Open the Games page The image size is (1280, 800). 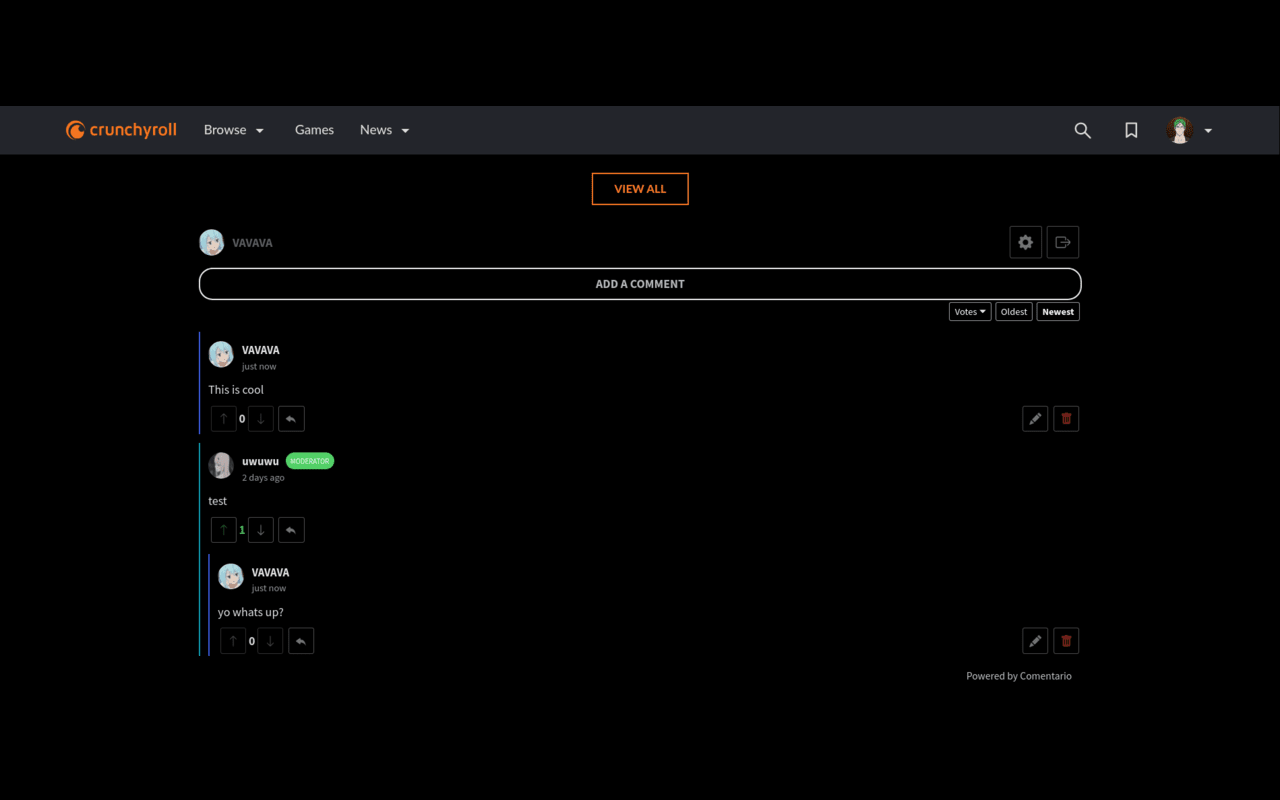click(x=314, y=130)
